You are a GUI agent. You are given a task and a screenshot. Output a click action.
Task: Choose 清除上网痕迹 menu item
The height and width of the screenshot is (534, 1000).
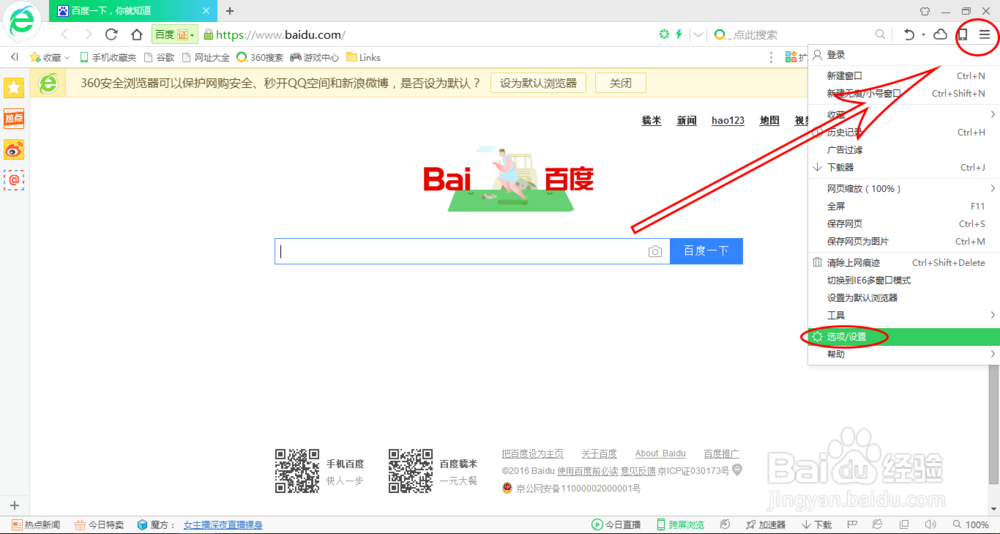[x=903, y=263]
